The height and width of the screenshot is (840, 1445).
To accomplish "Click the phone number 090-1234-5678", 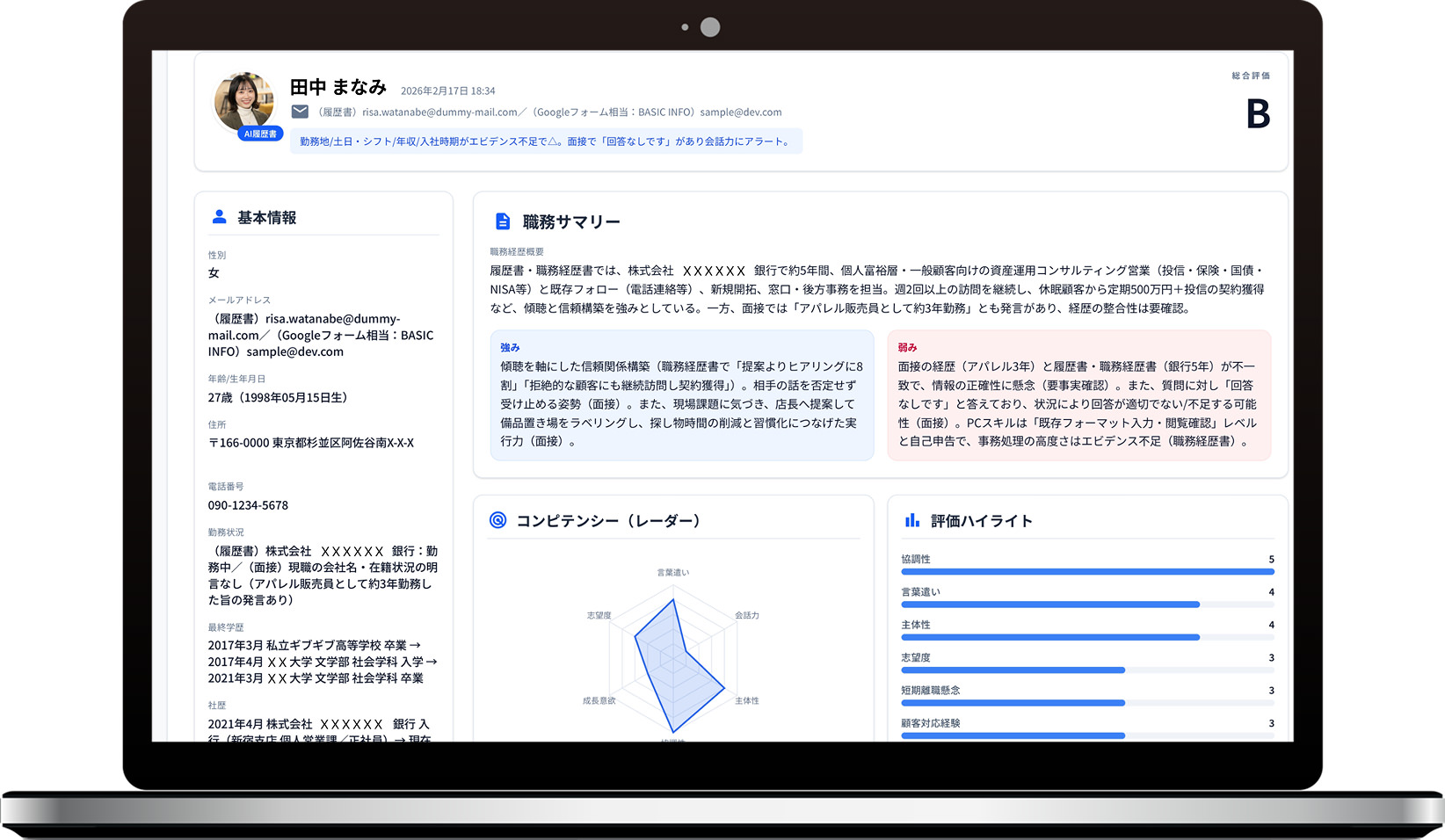I will point(248,505).
